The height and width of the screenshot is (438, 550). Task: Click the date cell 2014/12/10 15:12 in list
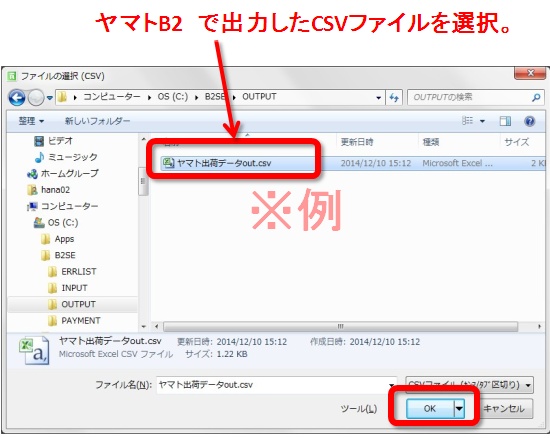tap(376, 163)
